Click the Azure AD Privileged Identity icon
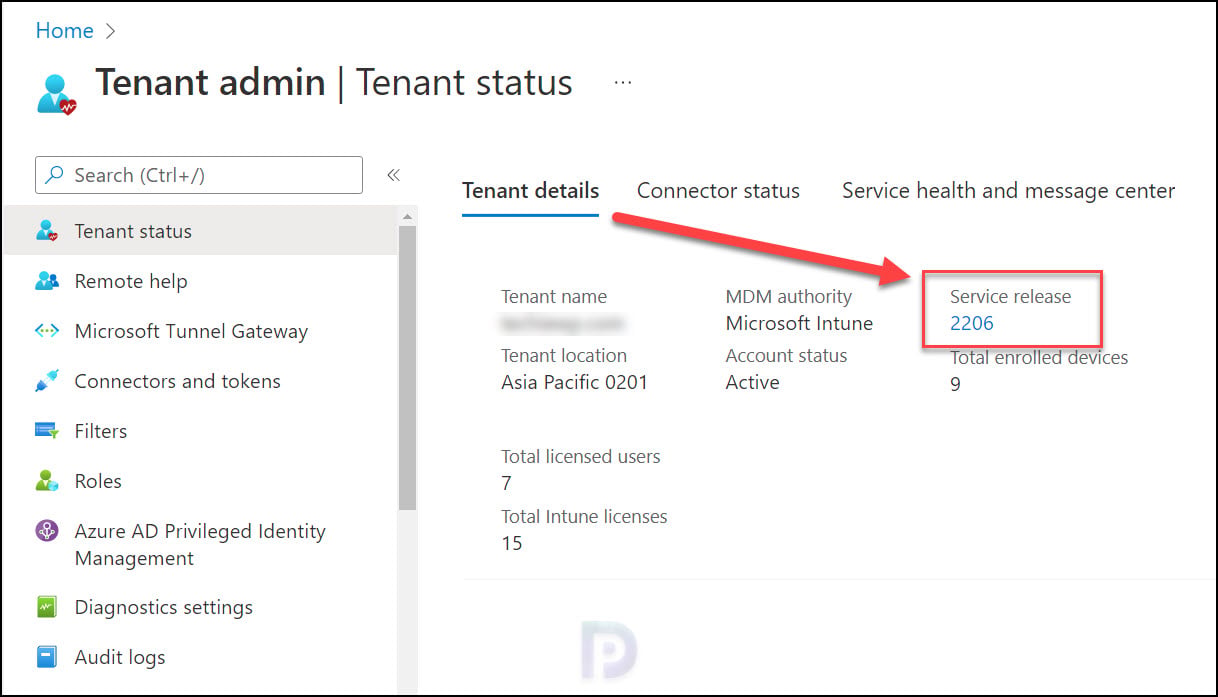This screenshot has width=1218, height=697. [47, 531]
